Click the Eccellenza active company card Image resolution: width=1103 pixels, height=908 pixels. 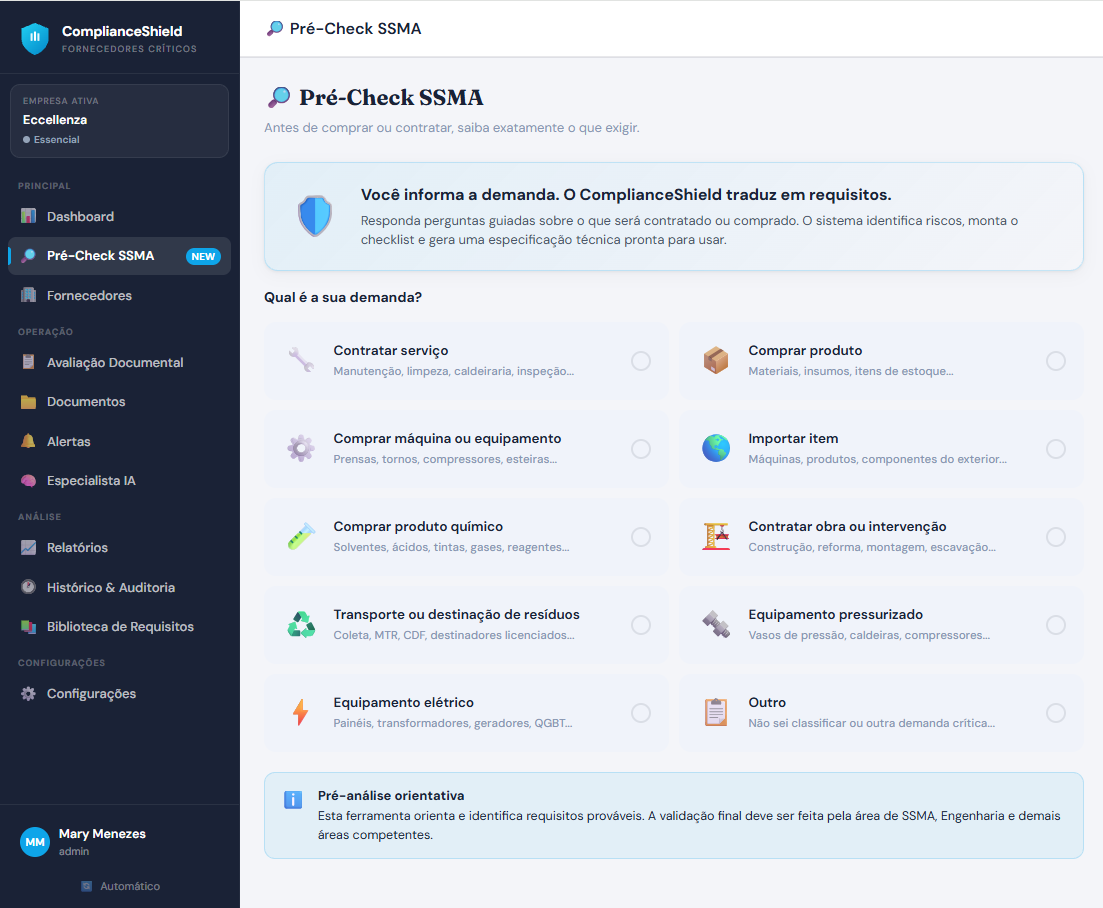click(x=120, y=121)
